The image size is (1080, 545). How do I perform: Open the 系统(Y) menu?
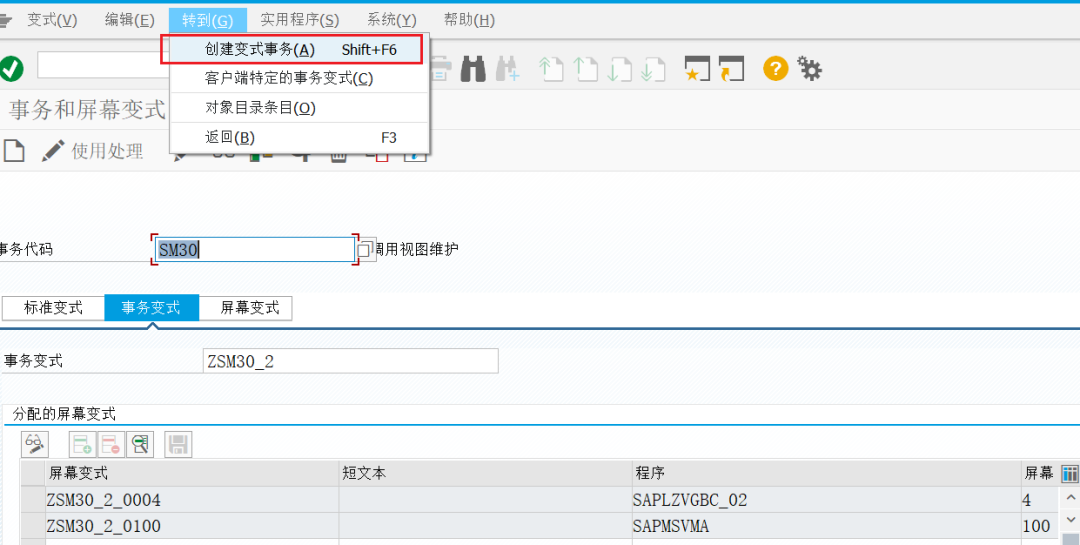391,20
